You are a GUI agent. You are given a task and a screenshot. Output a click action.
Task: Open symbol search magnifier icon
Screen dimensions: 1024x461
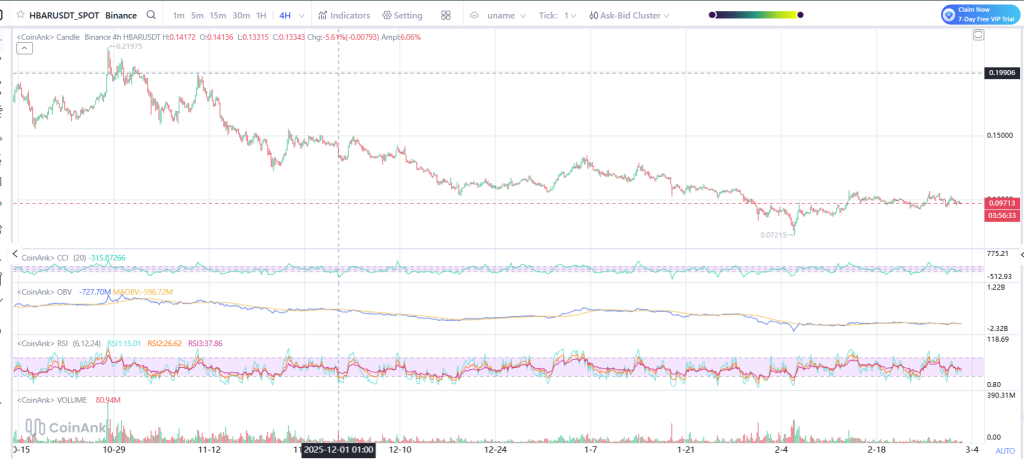[152, 15]
